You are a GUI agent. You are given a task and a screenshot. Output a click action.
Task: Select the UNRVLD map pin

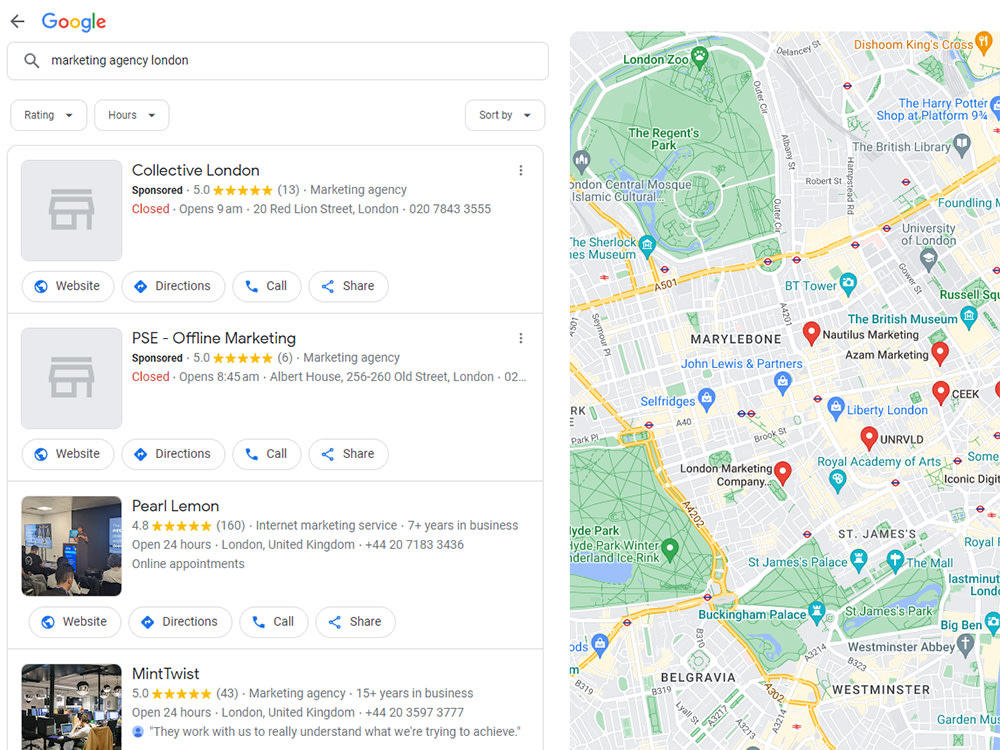coord(869,438)
